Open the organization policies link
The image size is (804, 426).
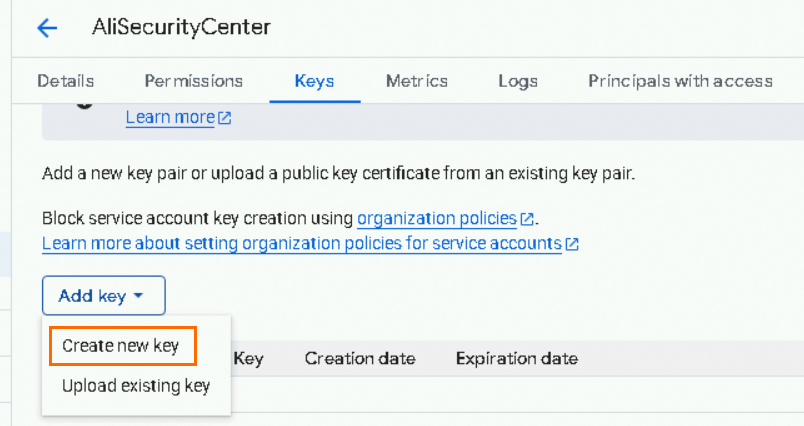point(437,218)
